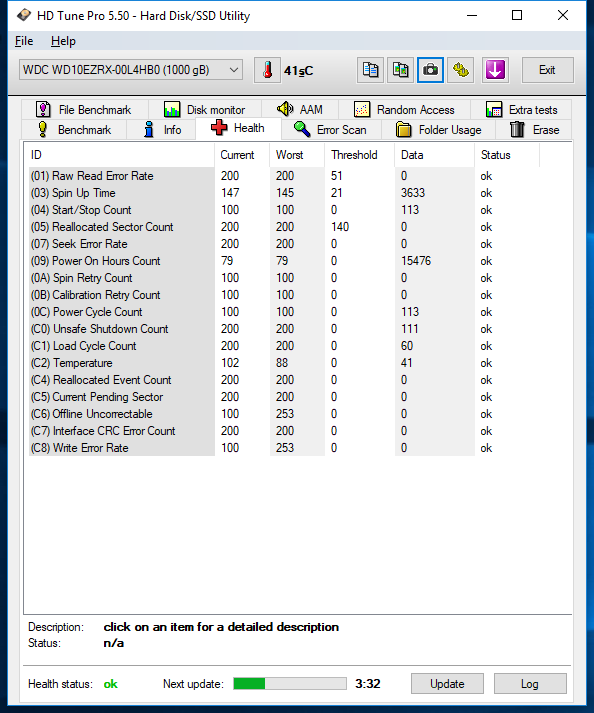The height and width of the screenshot is (713, 594).
Task: Open the options wrench icon
Action: tap(460, 70)
